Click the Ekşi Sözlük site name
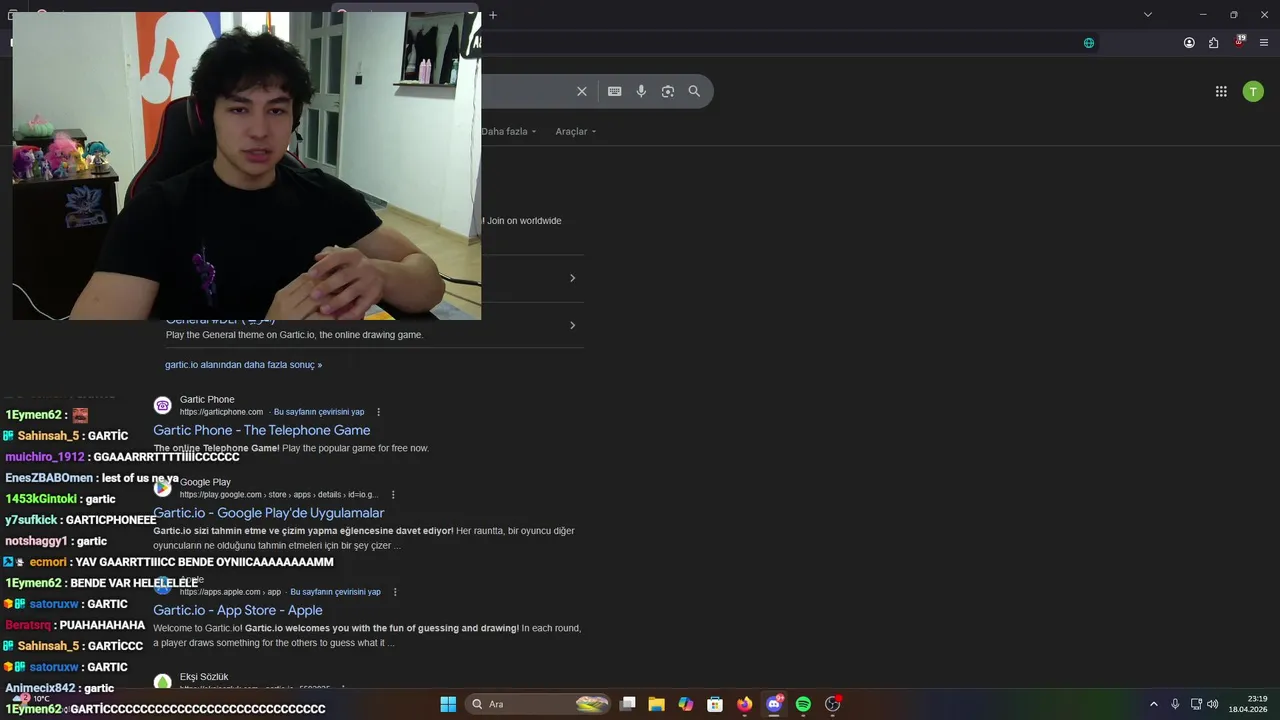The width and height of the screenshot is (1280, 720). (x=204, y=677)
